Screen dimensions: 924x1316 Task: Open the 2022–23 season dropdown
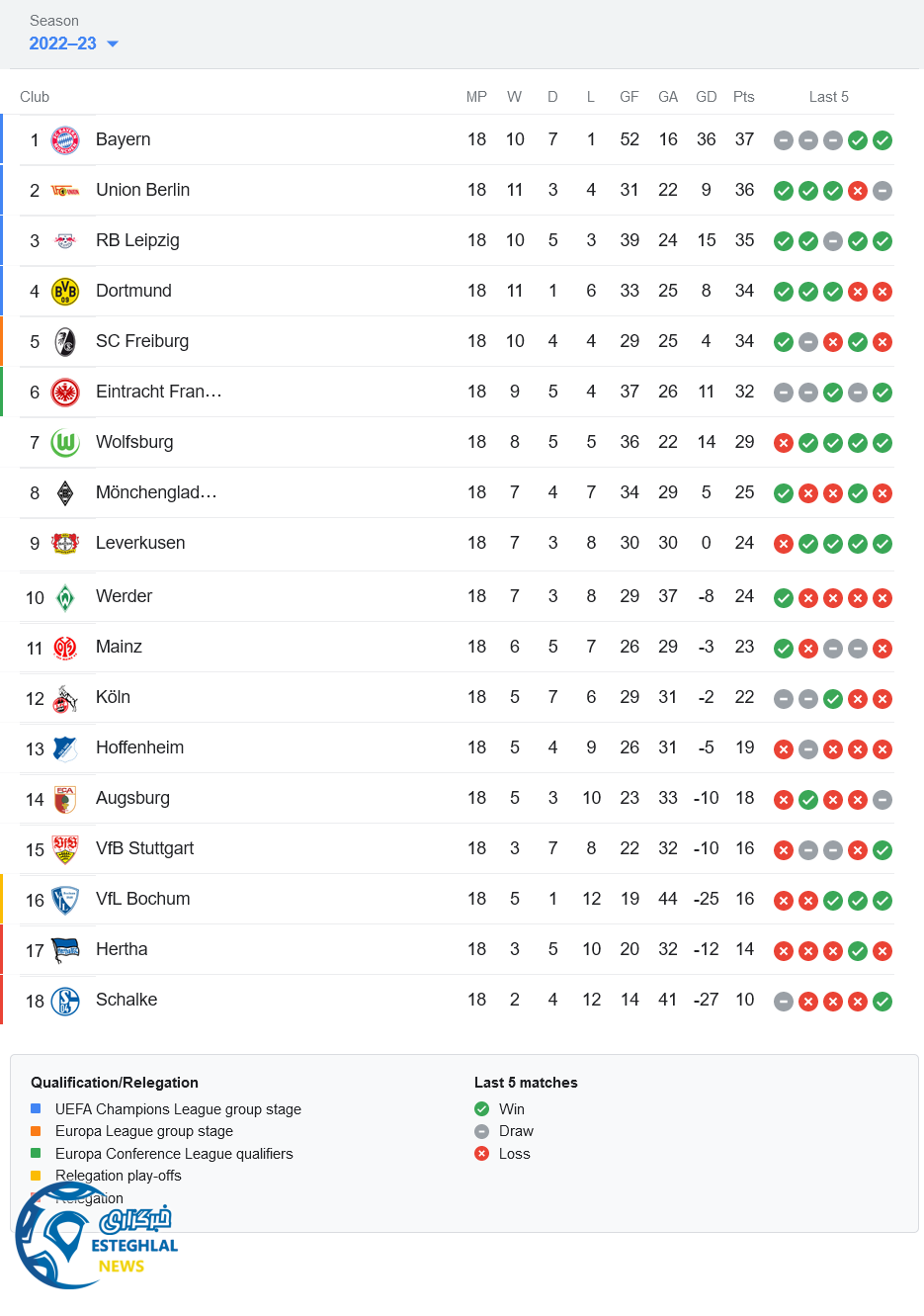(63, 44)
